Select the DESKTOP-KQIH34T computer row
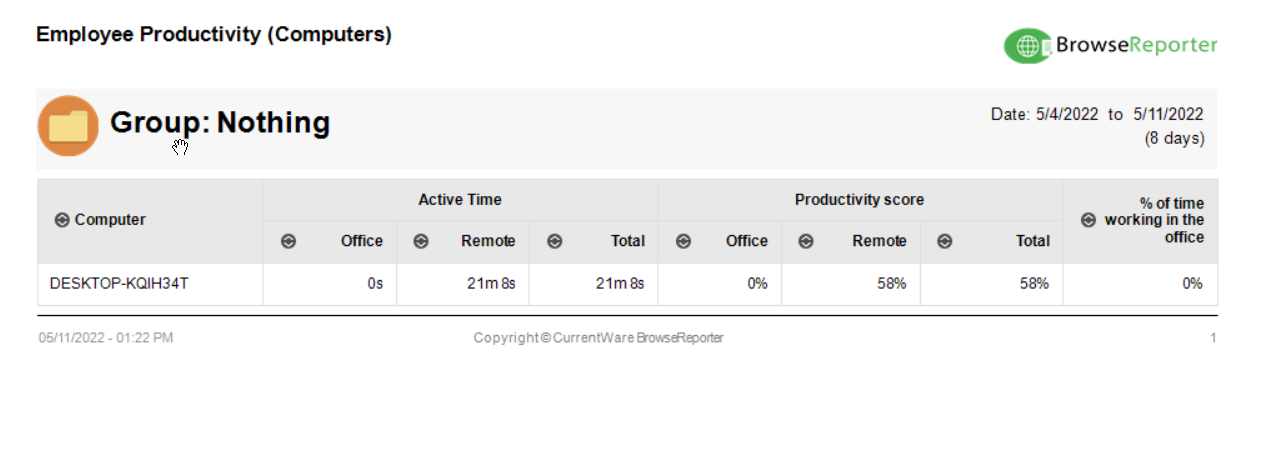The image size is (1283, 470). coord(627,284)
